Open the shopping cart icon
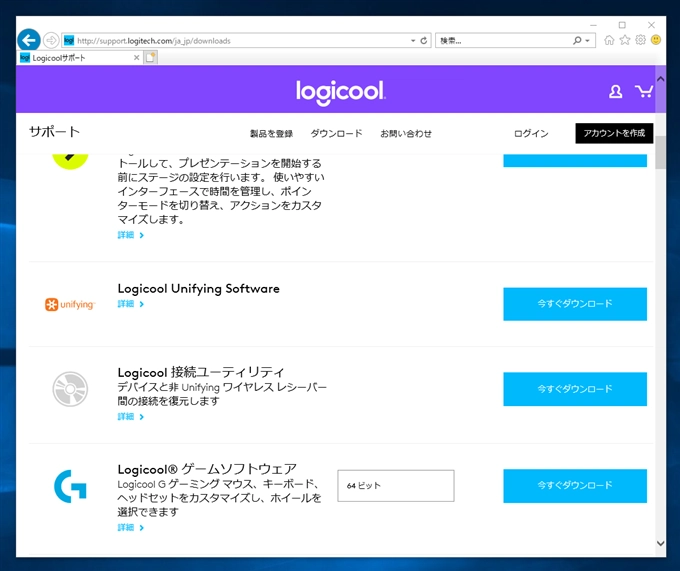 (x=644, y=91)
